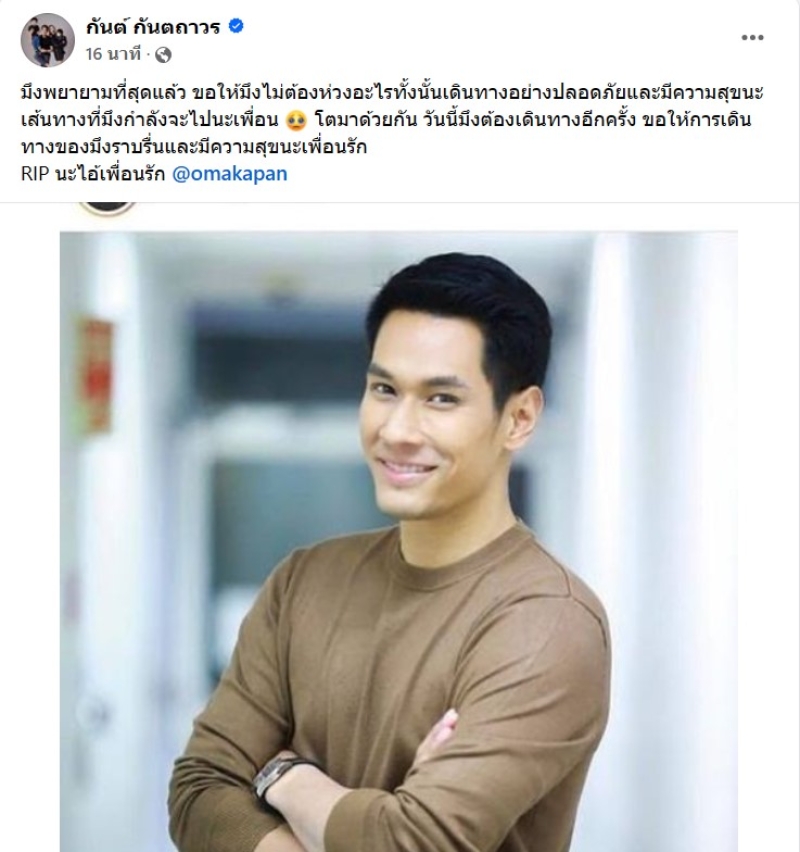This screenshot has width=800, height=852.
Task: Open the @omakapan mention link
Action: (x=229, y=174)
